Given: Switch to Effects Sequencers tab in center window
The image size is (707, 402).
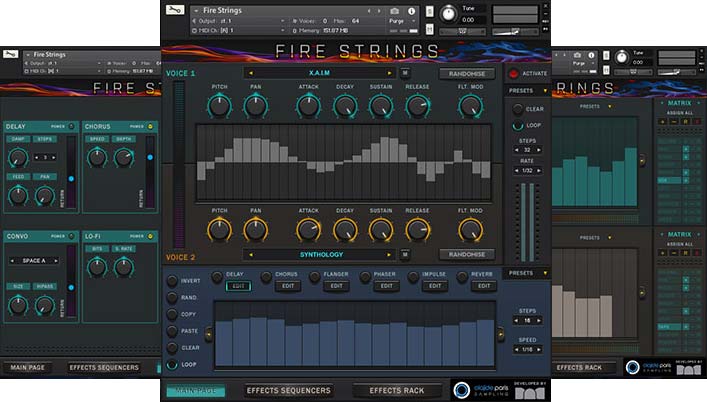Looking at the screenshot, I should coord(289,391).
